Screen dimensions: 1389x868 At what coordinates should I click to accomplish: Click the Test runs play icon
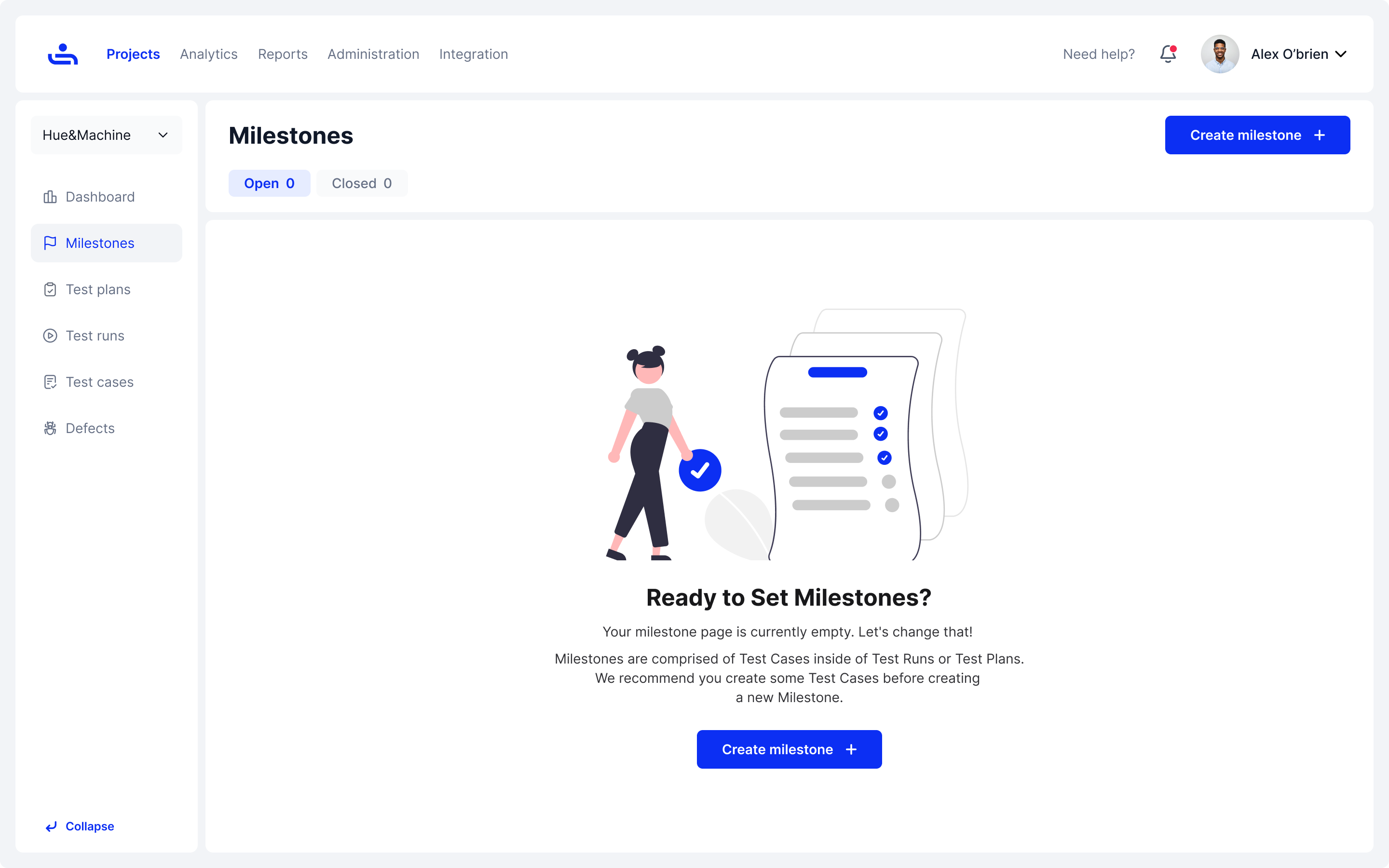tap(50, 336)
